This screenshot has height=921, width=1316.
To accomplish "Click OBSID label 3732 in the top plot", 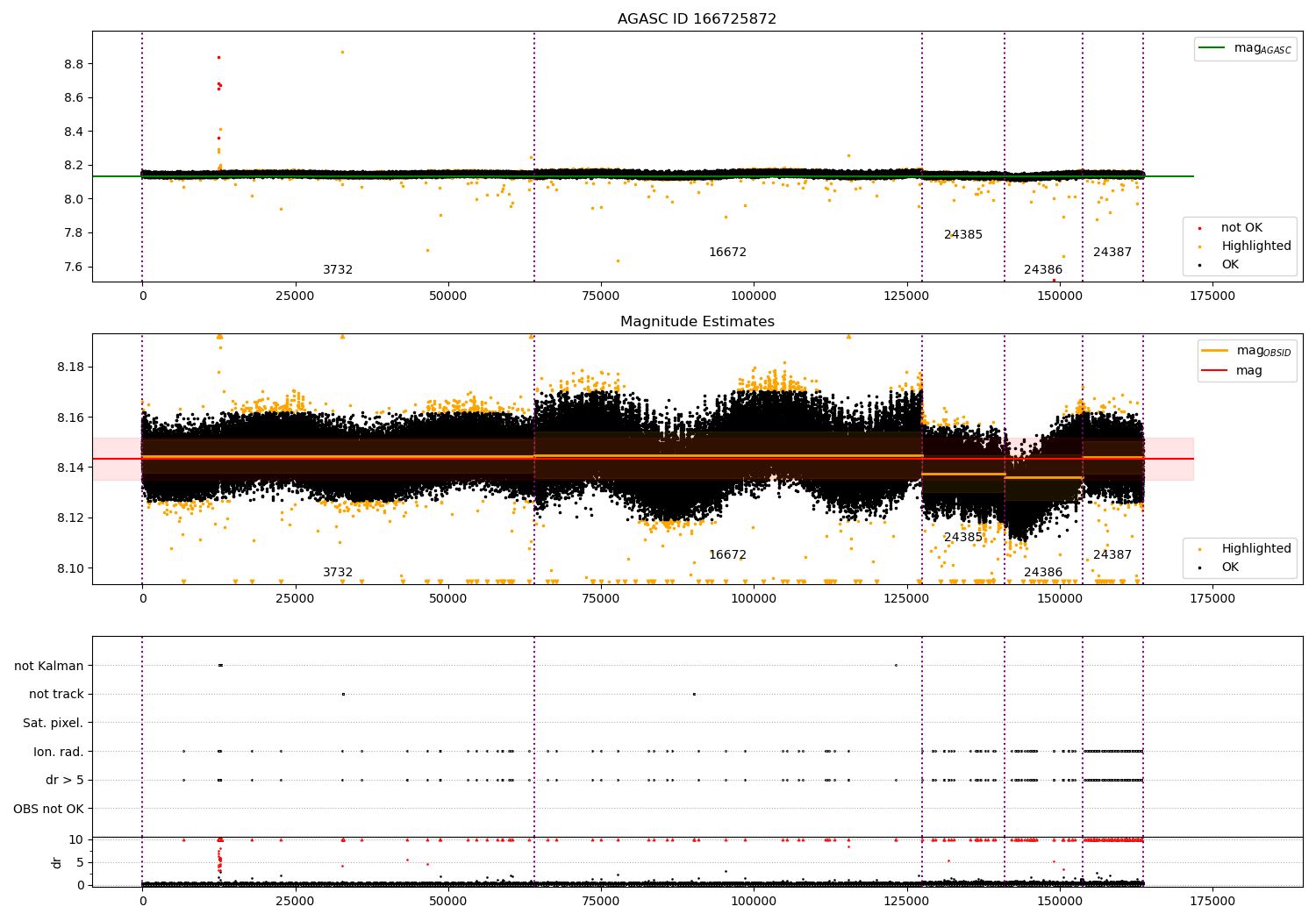I will click(338, 270).
